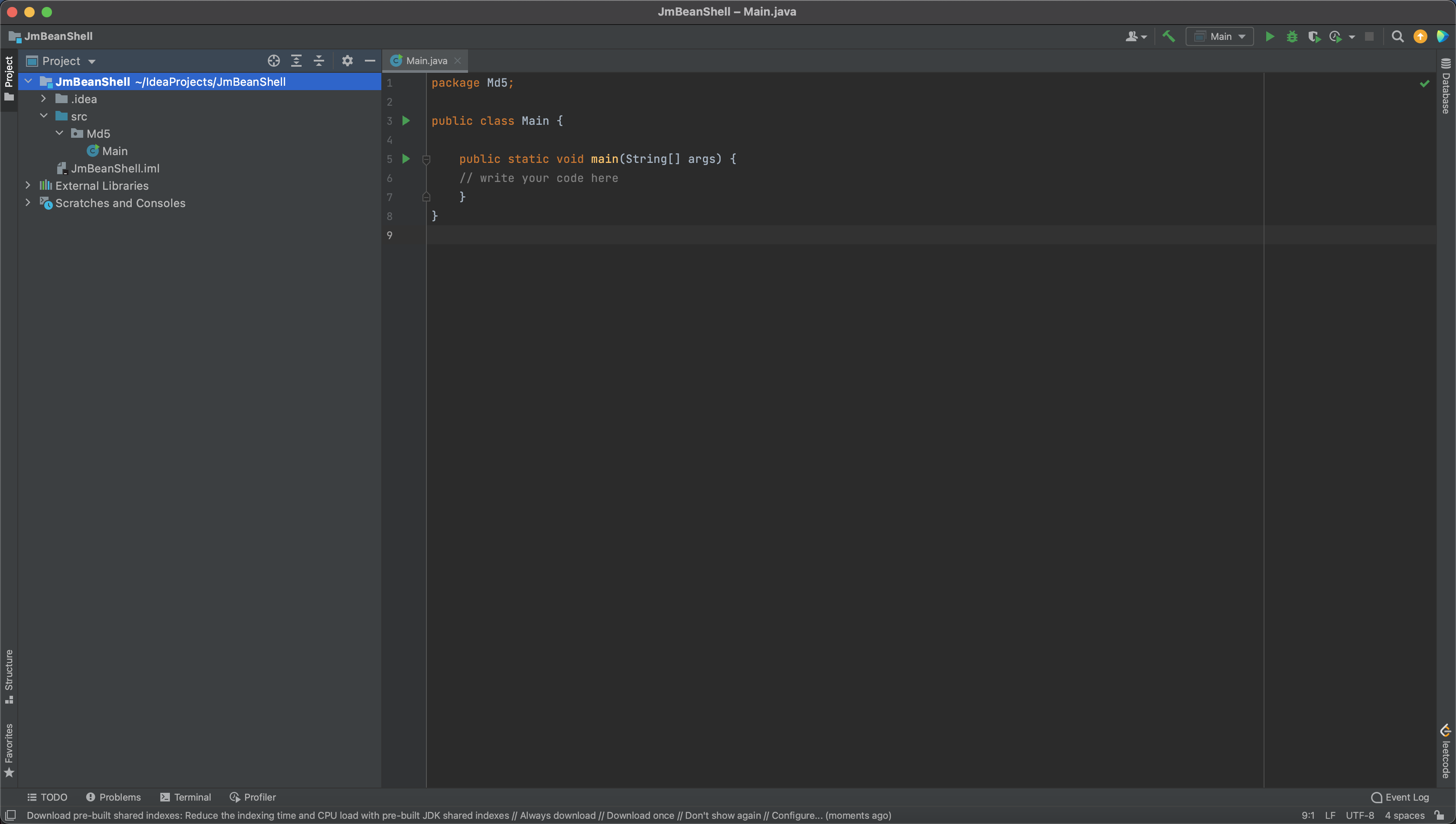Click line 9 in the editor
The image size is (1456, 824).
point(931,235)
